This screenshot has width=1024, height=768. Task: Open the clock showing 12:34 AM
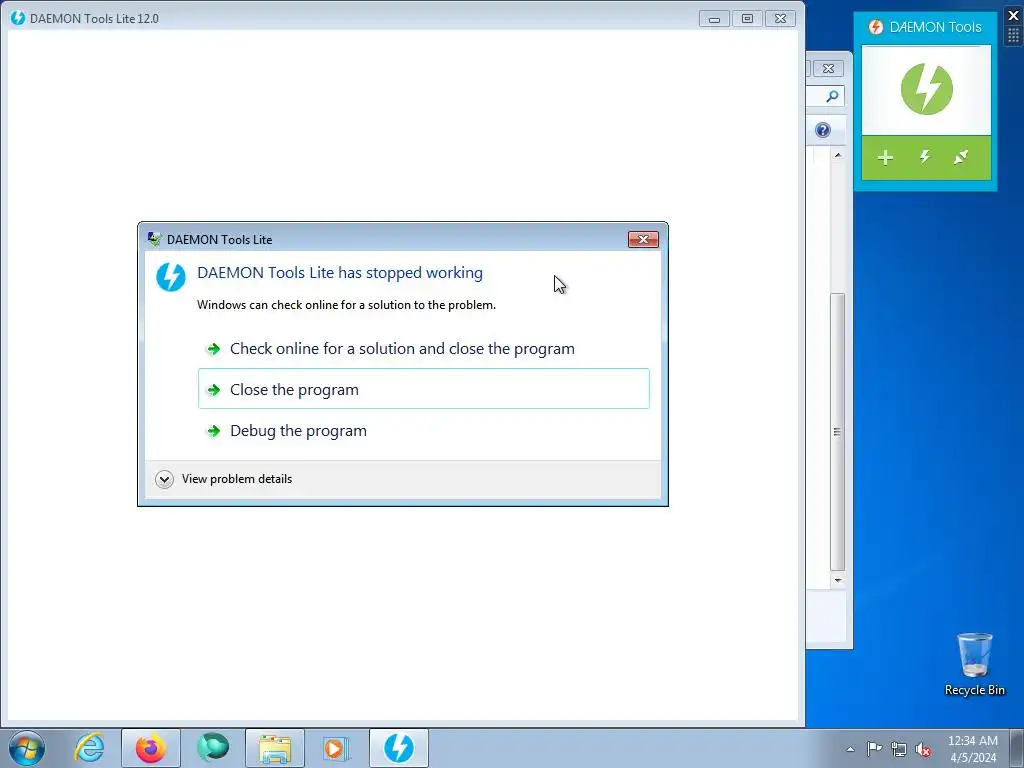[972, 749]
